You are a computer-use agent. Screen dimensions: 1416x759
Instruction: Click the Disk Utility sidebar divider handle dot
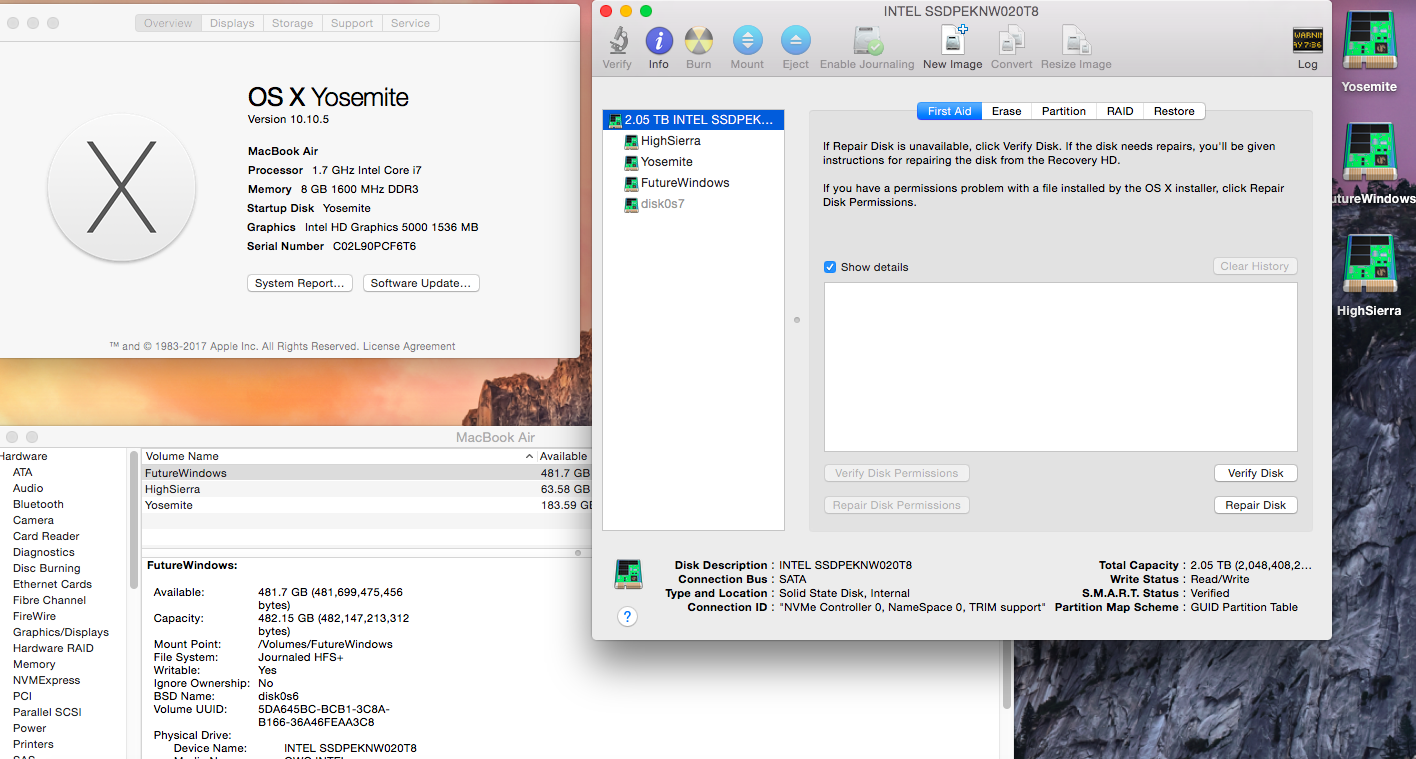tap(796, 320)
